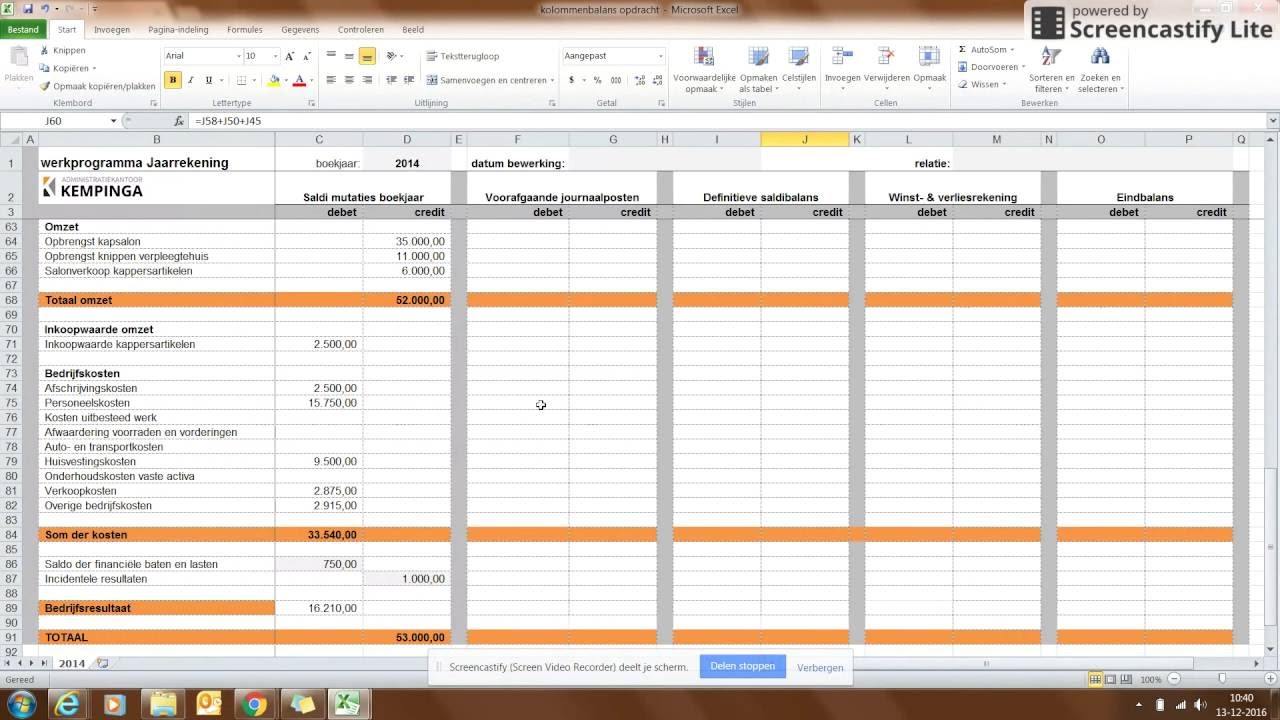
Task: Click the thousands separator (000) icon
Action: 614,80
